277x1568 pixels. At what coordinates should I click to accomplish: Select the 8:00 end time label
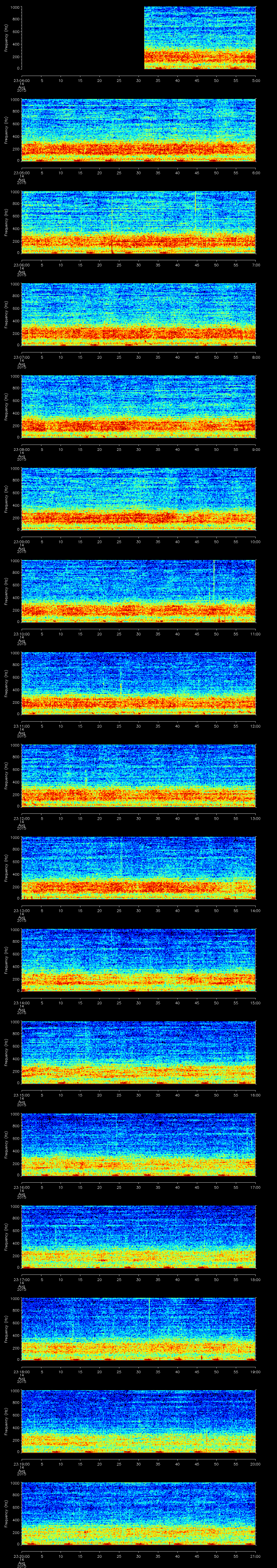point(256,357)
